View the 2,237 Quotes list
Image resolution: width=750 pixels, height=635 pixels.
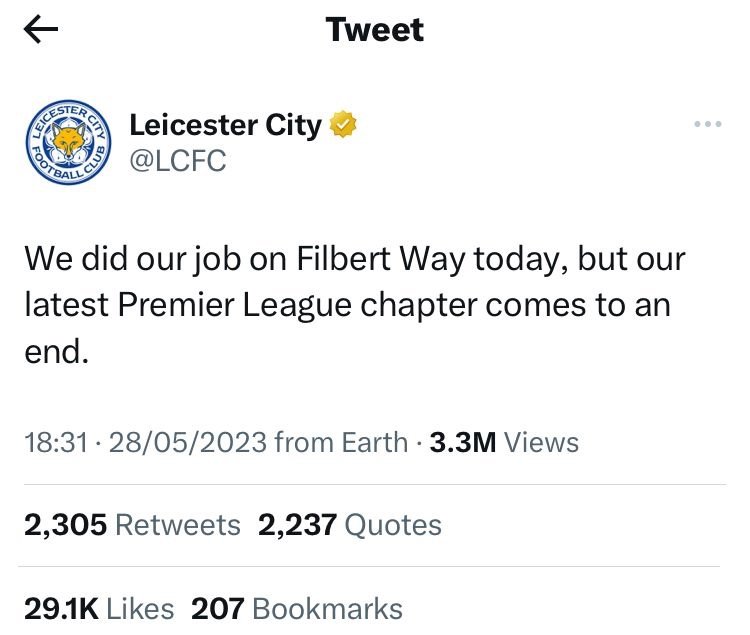350,525
